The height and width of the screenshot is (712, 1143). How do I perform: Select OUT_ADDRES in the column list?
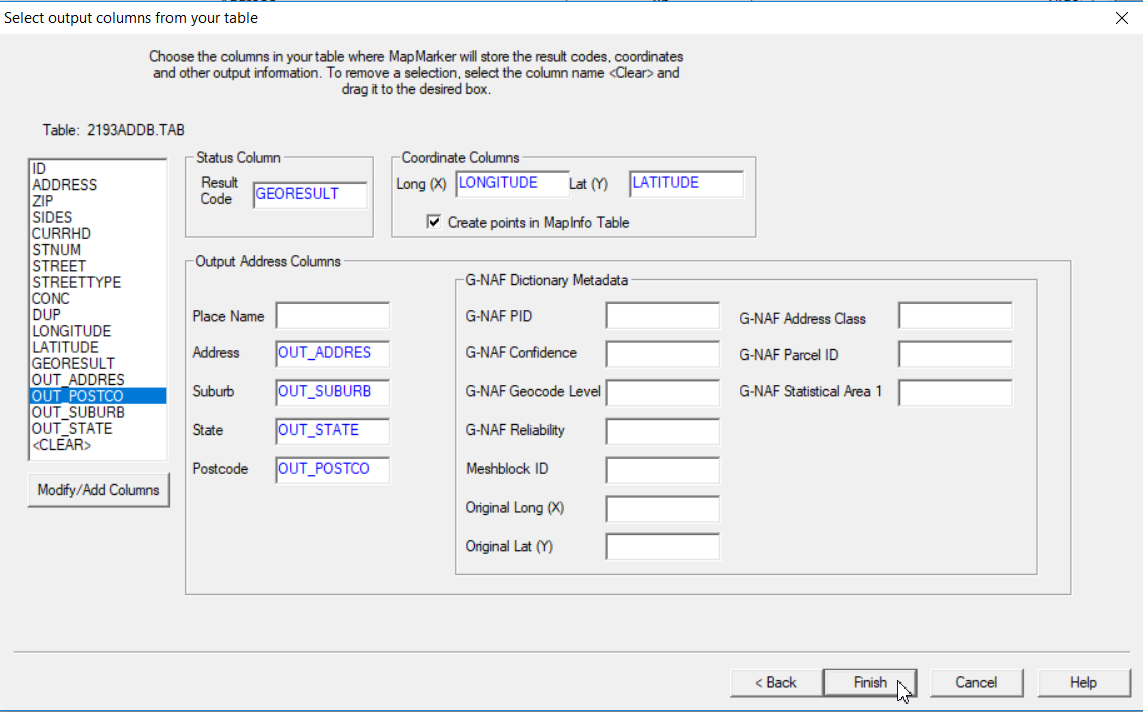click(x=98, y=380)
